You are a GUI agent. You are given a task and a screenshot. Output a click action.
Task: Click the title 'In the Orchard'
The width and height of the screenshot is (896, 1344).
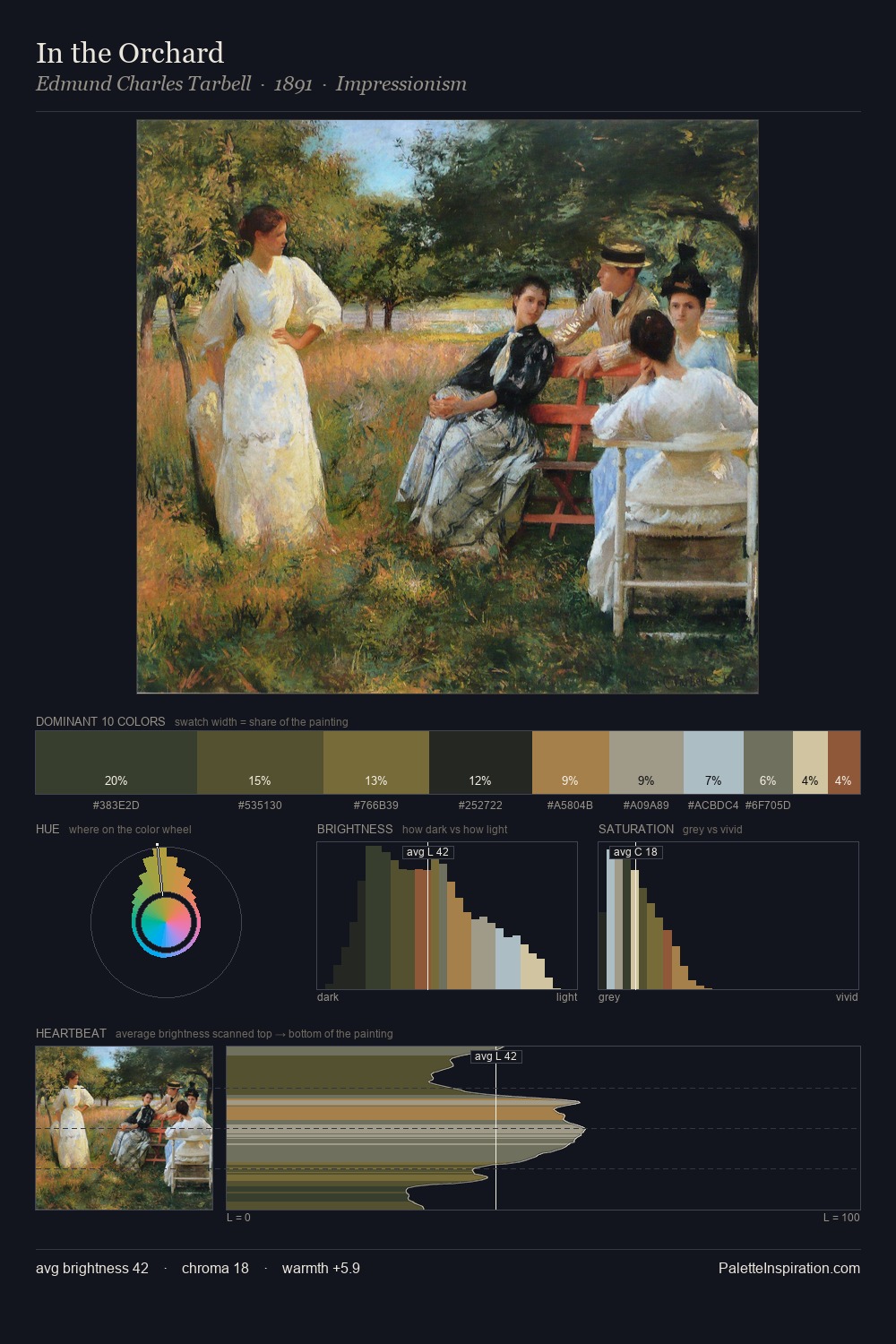(x=130, y=54)
